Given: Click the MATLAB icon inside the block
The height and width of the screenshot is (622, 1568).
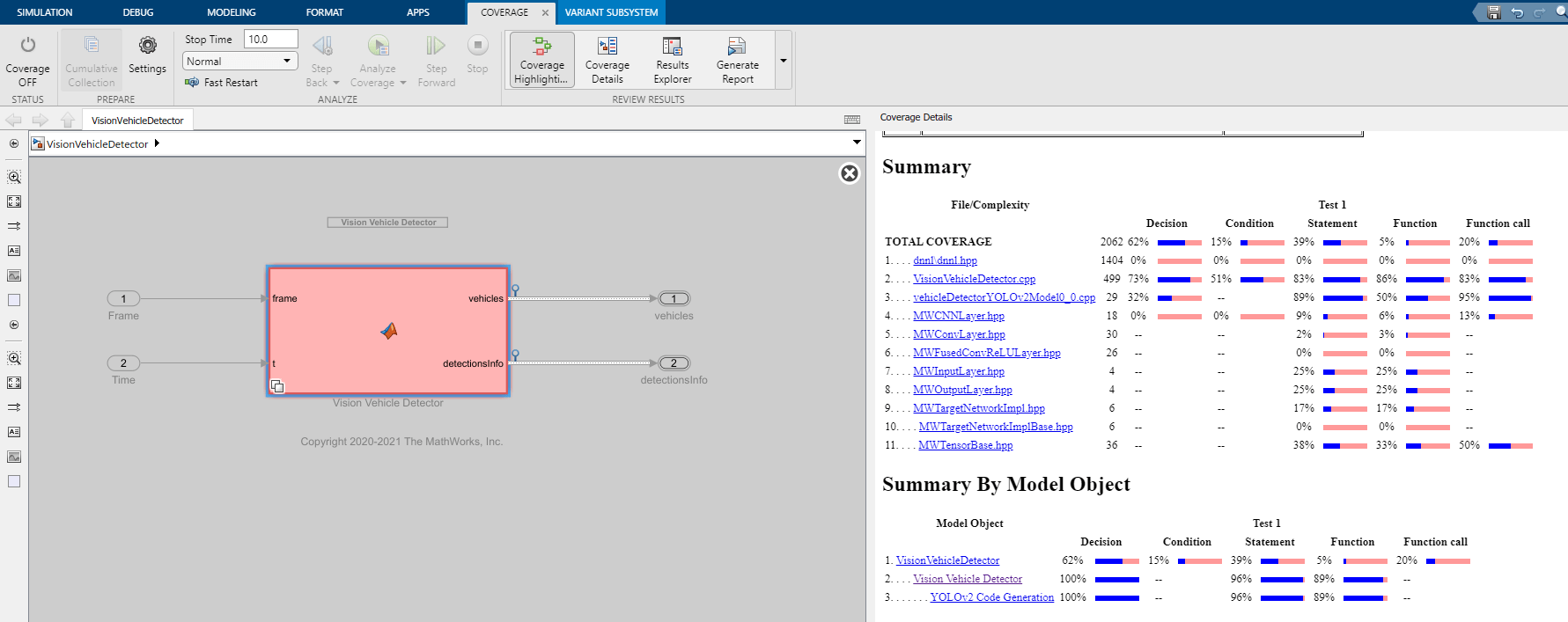Looking at the screenshot, I should tap(389, 331).
